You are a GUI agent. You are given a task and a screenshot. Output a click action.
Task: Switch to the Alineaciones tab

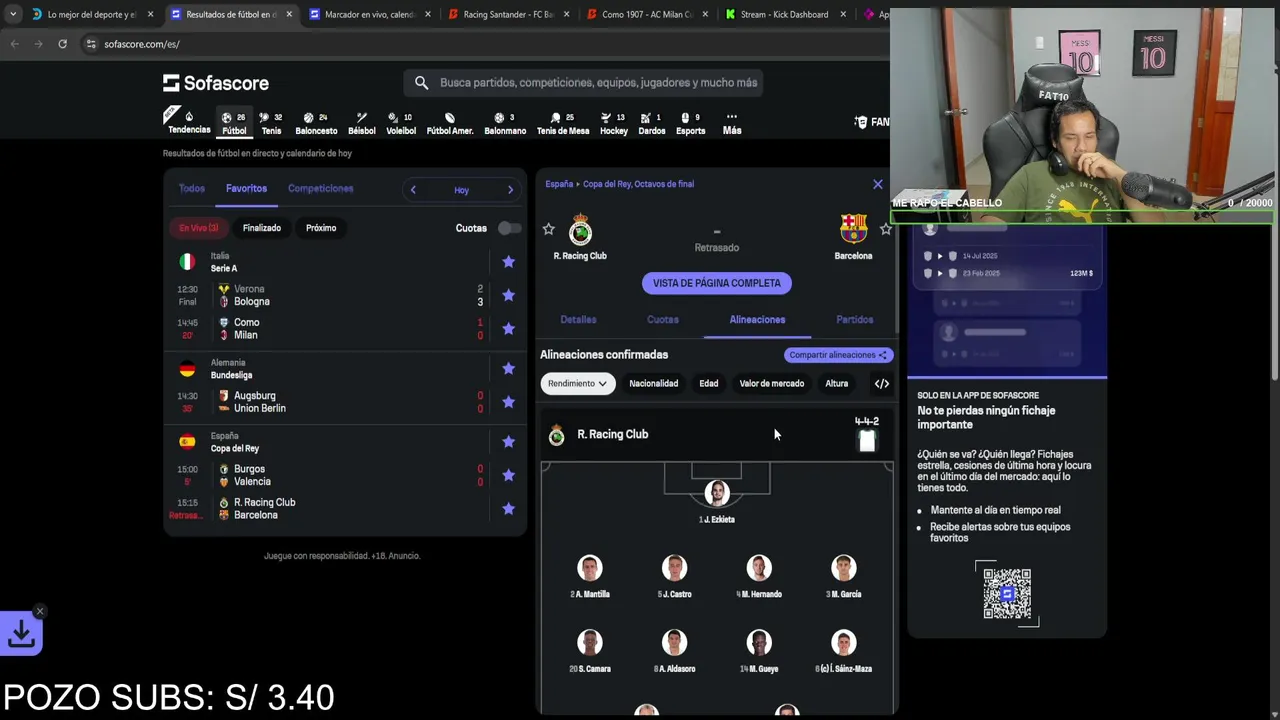(757, 320)
